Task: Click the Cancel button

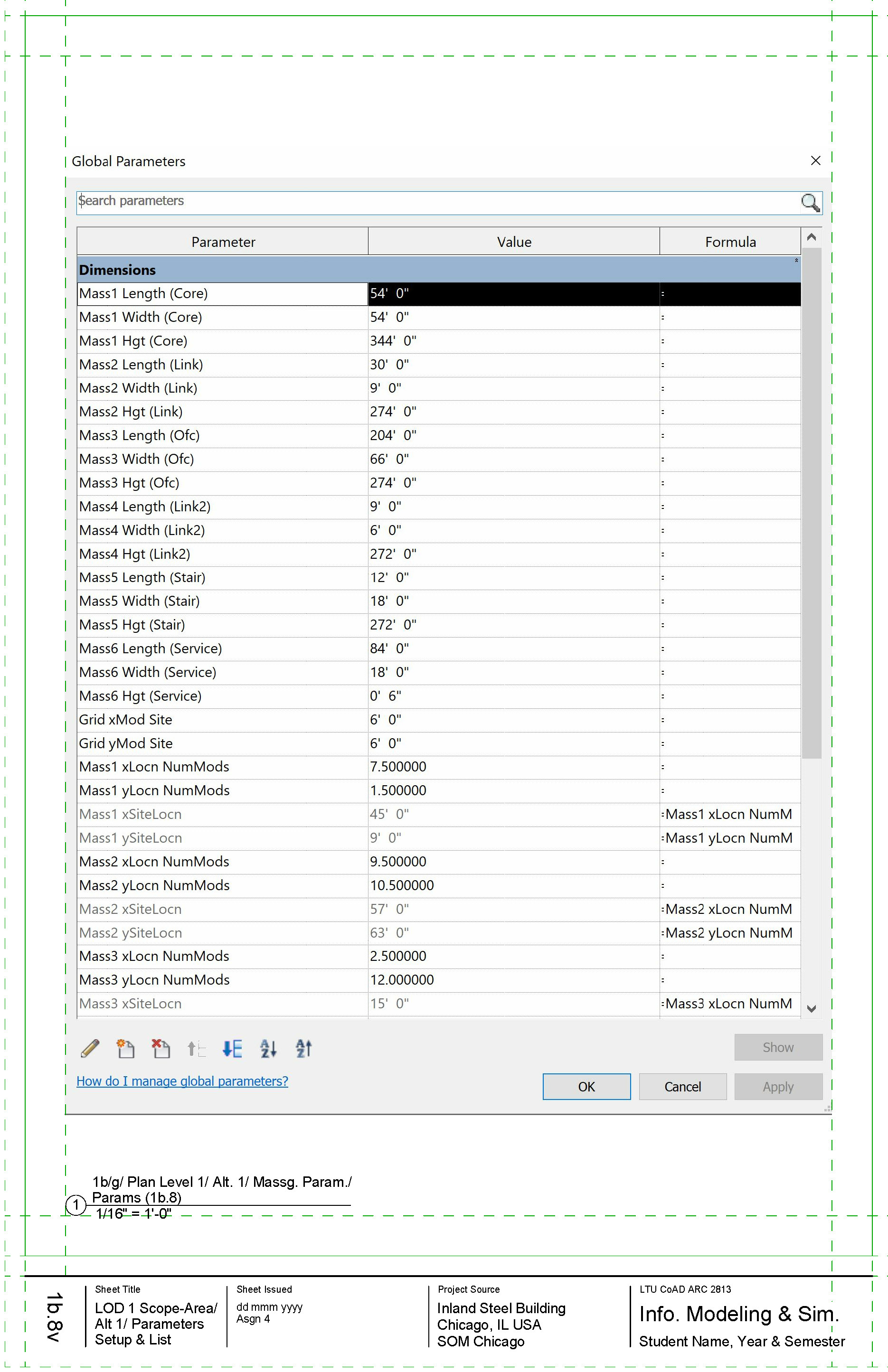Action: coord(683,1087)
